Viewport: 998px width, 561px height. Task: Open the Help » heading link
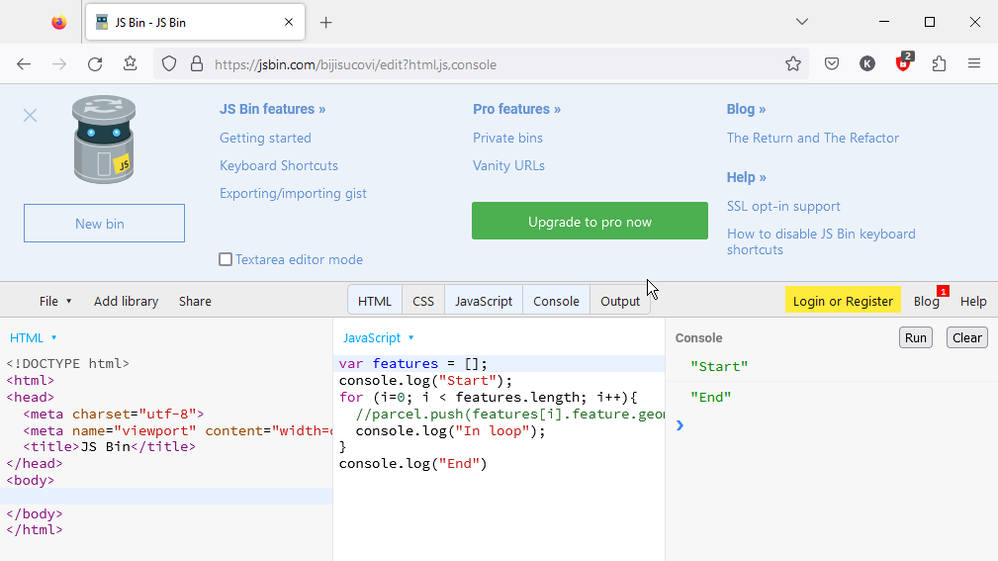[747, 177]
